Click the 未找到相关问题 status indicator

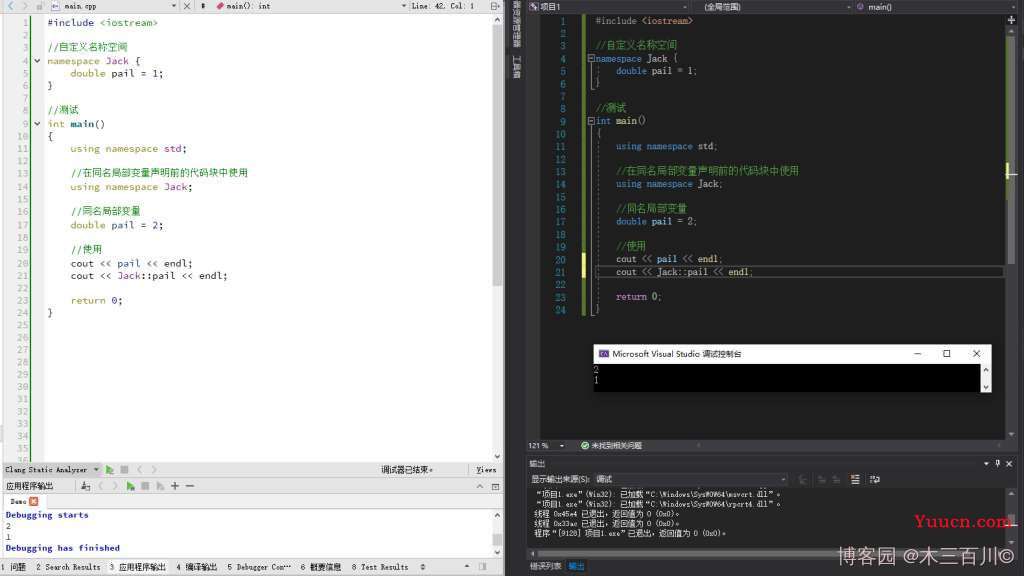pos(611,445)
